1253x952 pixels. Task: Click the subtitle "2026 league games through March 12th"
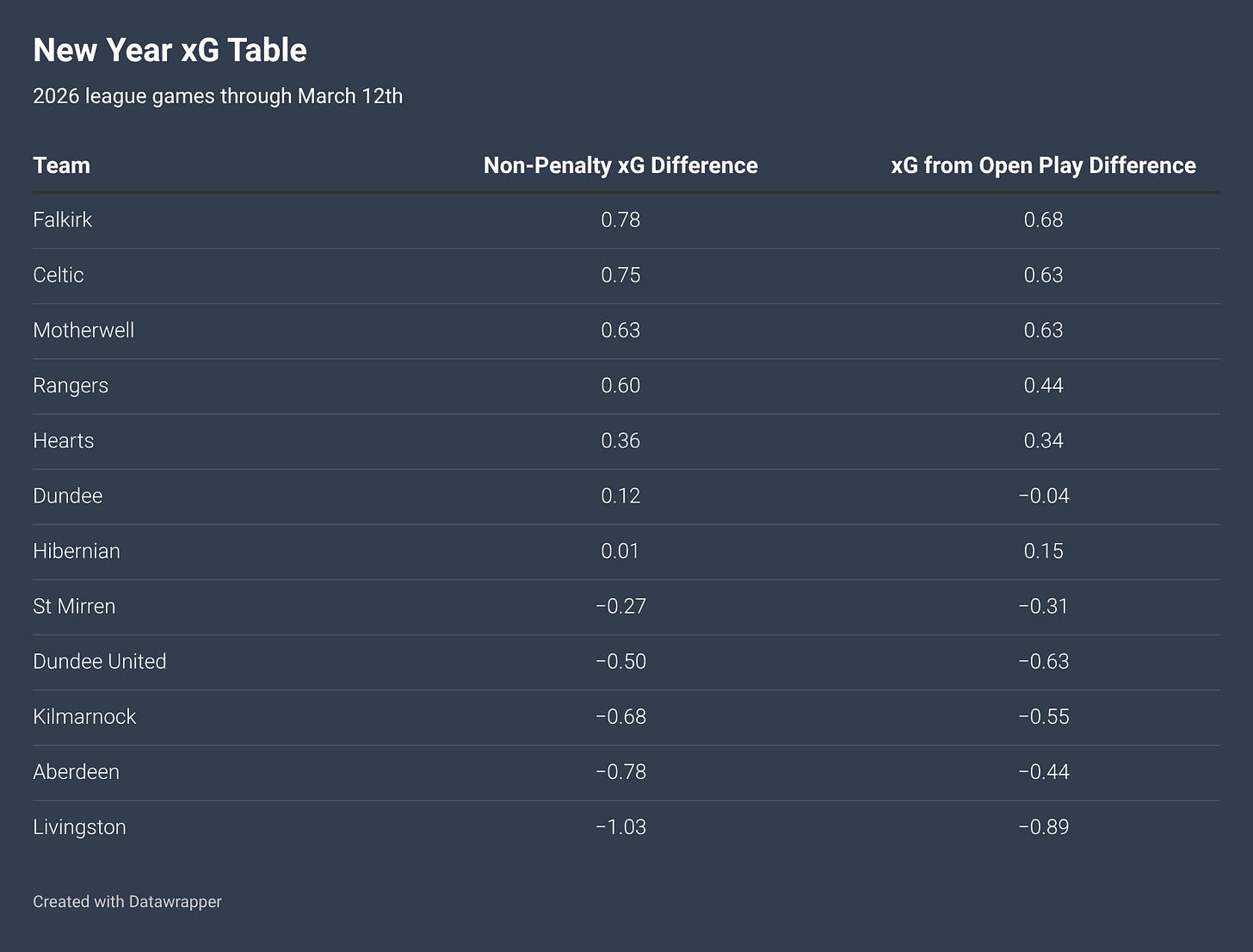[x=218, y=96]
